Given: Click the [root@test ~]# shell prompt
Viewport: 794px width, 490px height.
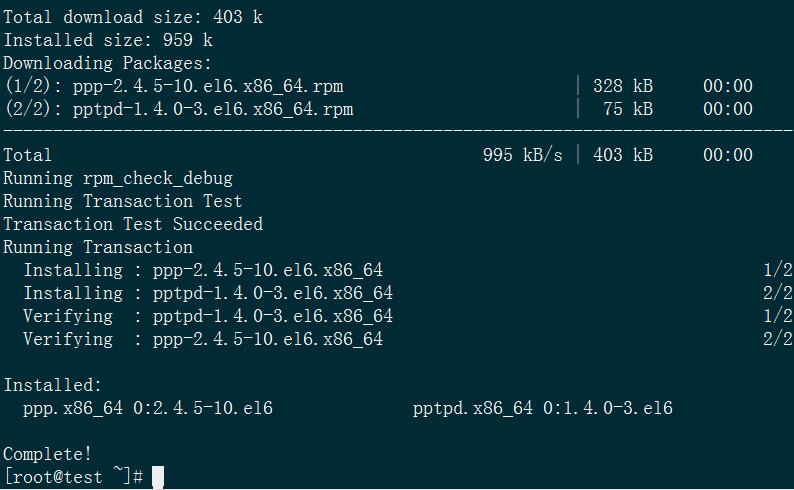Looking at the screenshot, I should [x=73, y=477].
